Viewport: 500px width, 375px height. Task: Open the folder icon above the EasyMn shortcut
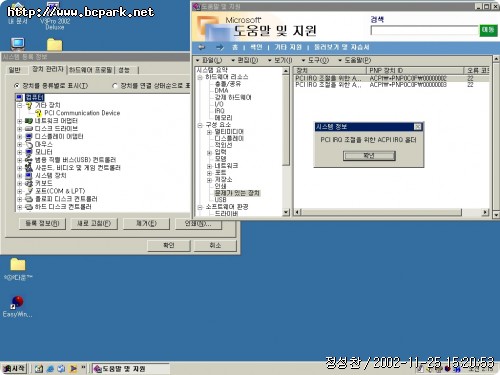coord(18,264)
